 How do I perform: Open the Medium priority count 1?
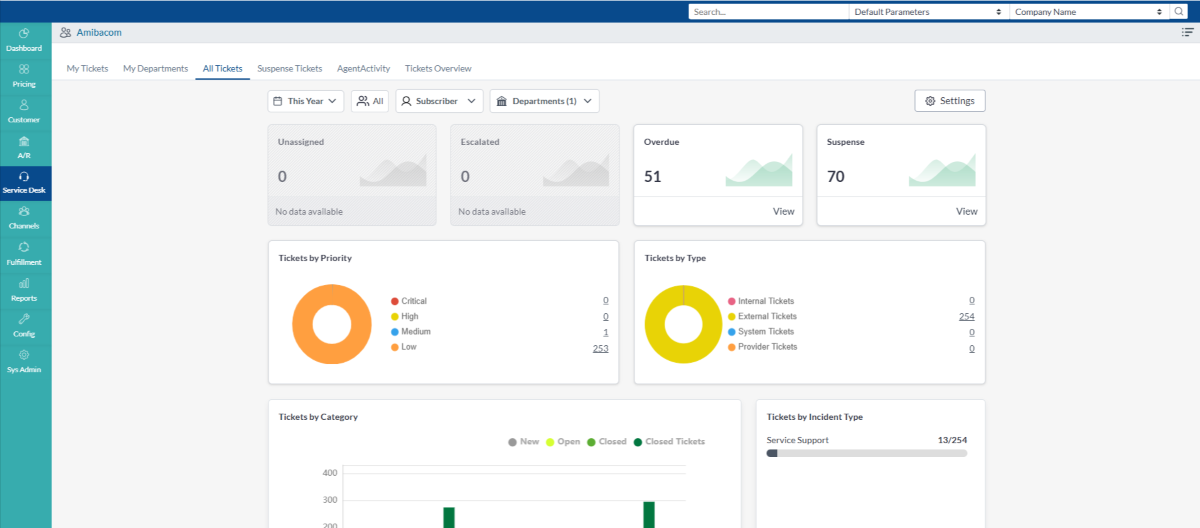(x=606, y=332)
